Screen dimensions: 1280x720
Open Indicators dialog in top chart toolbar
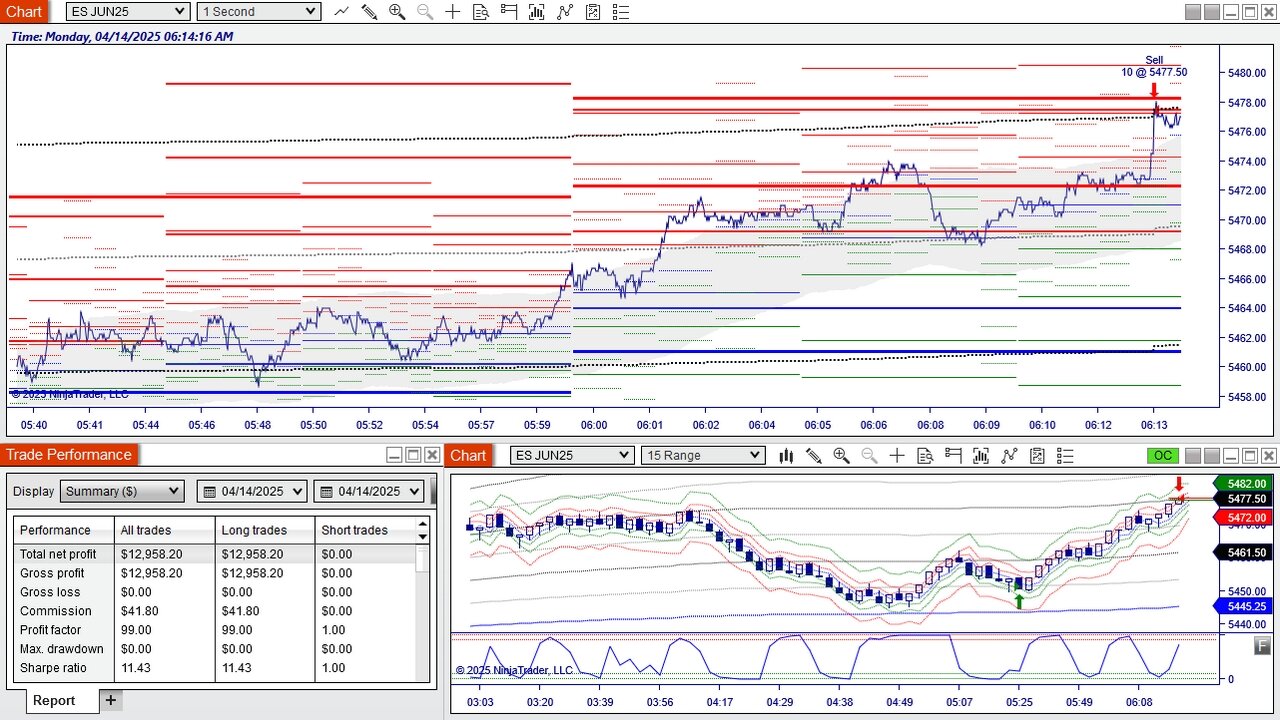[565, 12]
